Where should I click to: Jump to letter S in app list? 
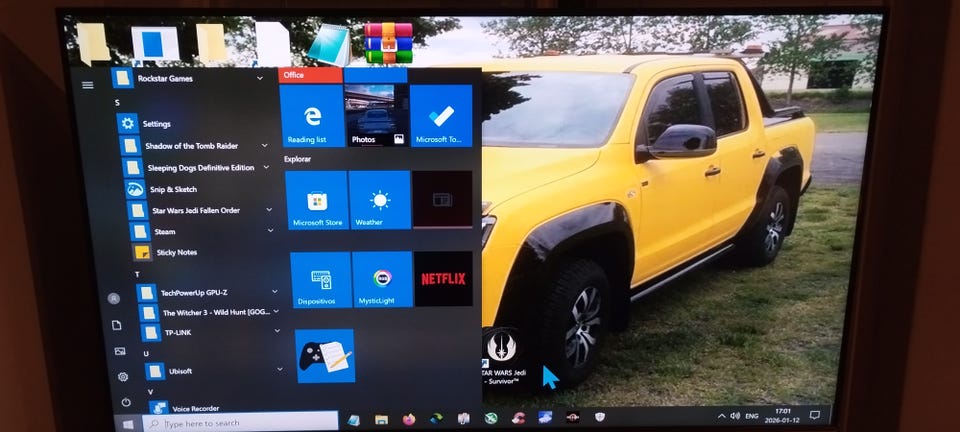(x=117, y=103)
